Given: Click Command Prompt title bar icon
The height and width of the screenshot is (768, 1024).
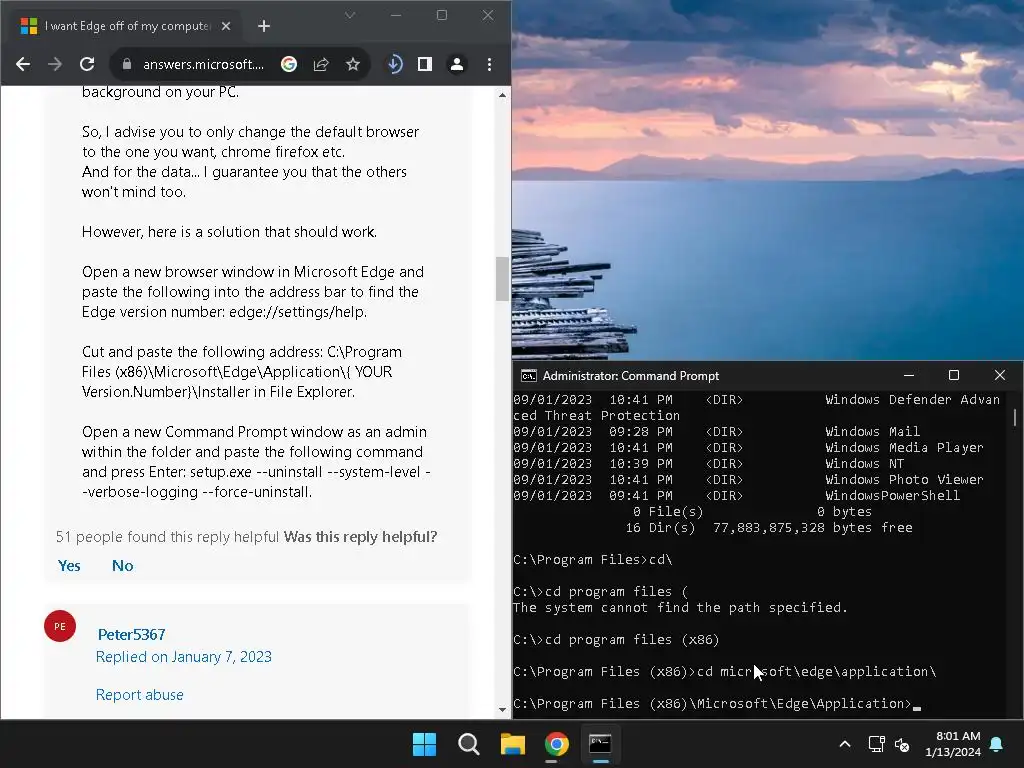Looking at the screenshot, I should pyautogui.click(x=528, y=376).
